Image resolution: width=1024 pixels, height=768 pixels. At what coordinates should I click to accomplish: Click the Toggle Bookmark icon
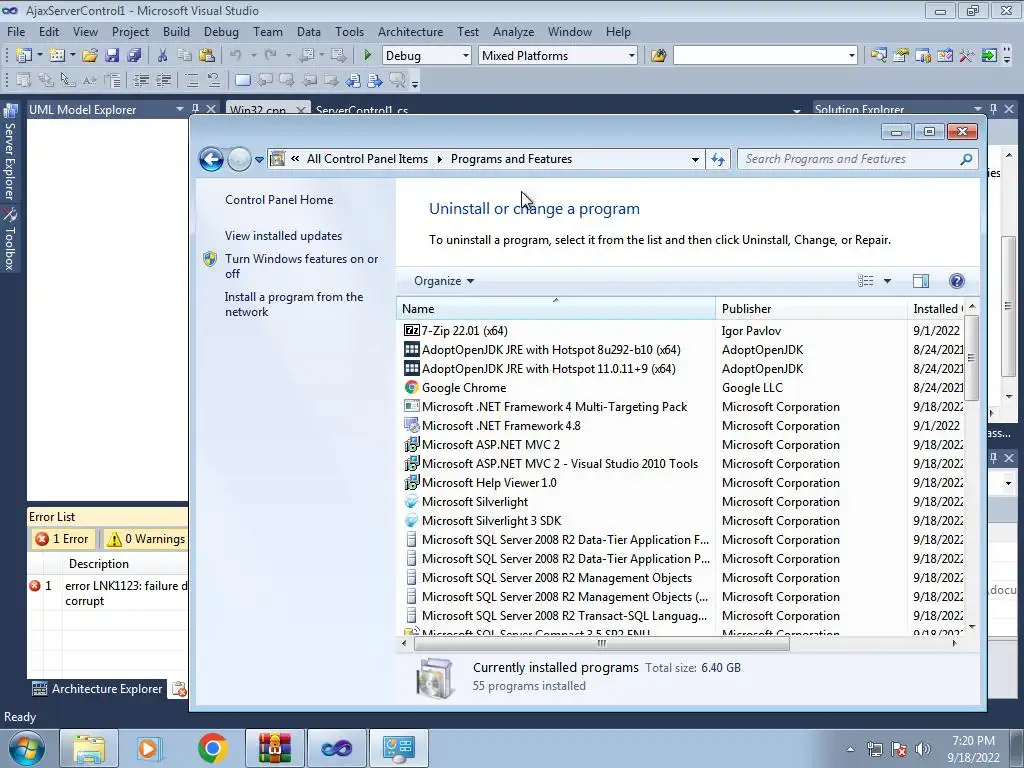pyautogui.click(x=242, y=80)
